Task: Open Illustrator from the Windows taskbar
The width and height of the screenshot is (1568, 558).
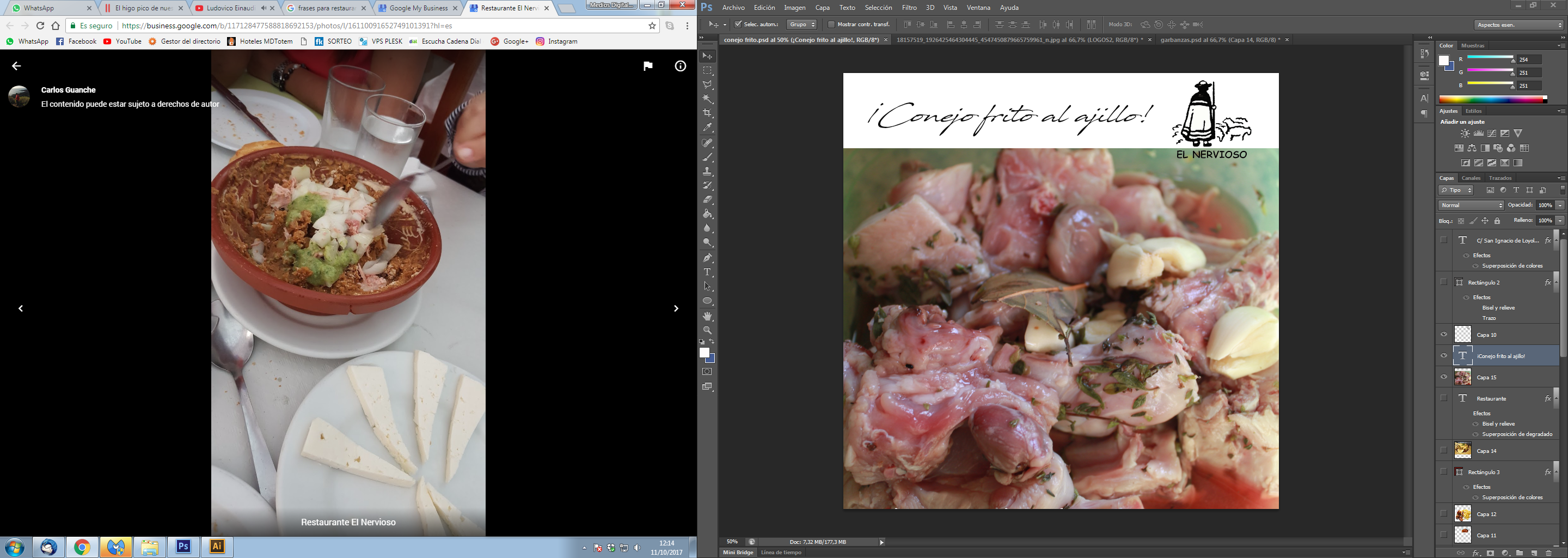Action: 217,547
